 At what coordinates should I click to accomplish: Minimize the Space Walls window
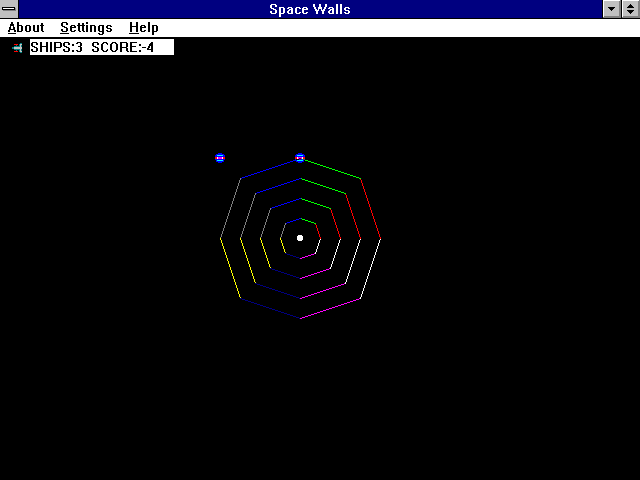[611, 9]
